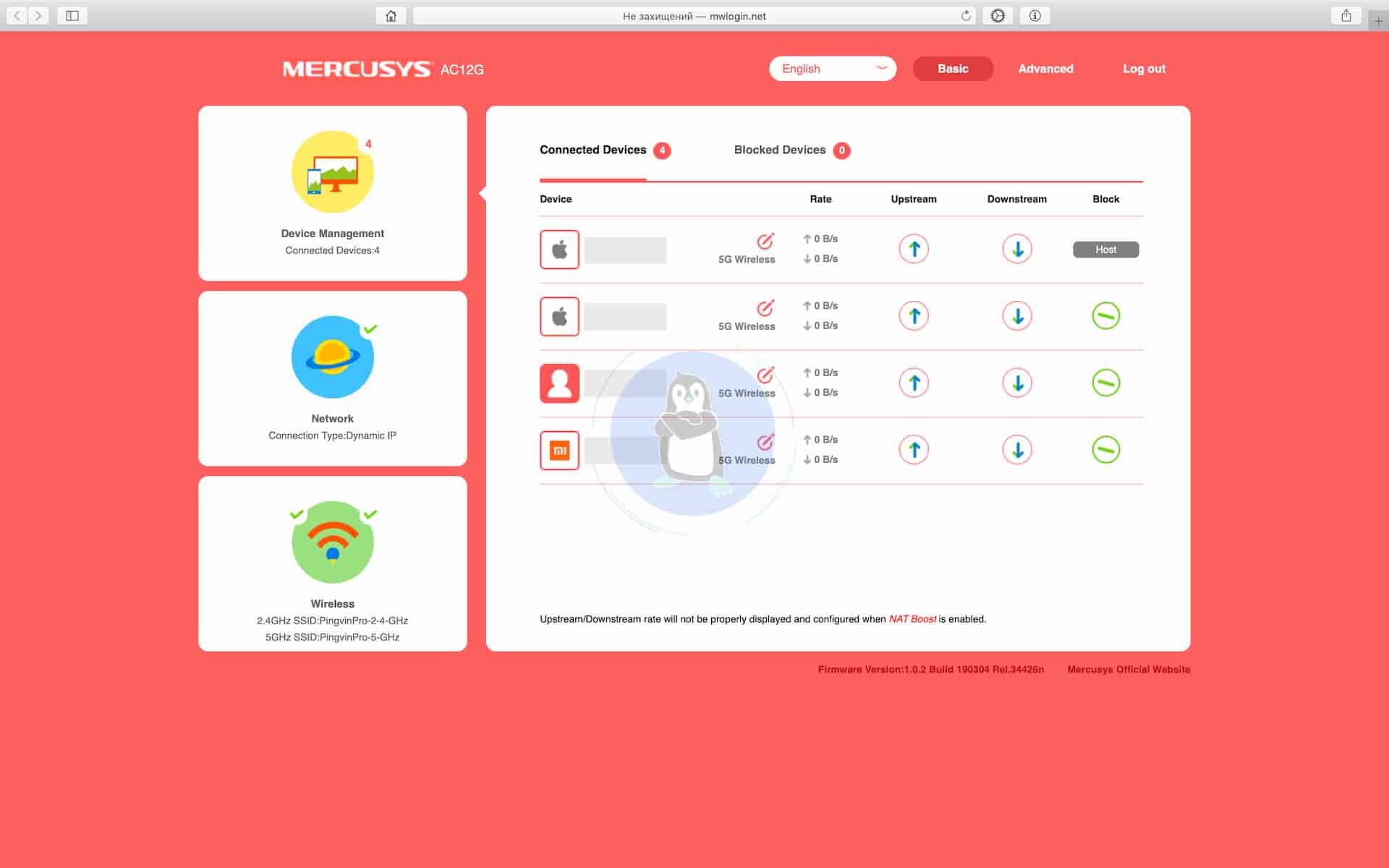Open the Wireless Wi-Fi icon
Image resolution: width=1389 pixels, height=868 pixels.
332,542
